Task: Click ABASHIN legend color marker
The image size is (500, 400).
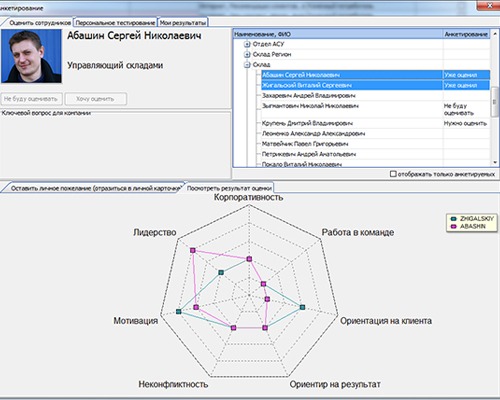Action: [x=453, y=226]
